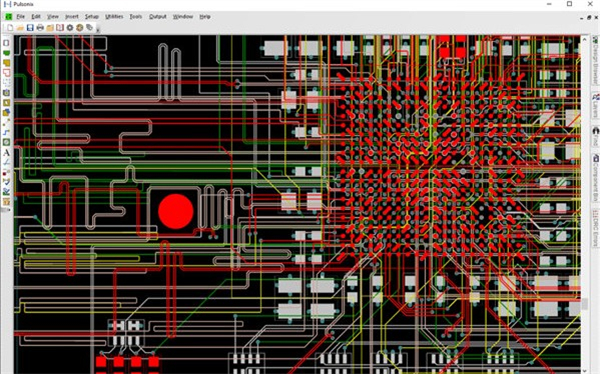The image size is (600, 374).
Task: Open the Utilities menu
Action: click(114, 16)
